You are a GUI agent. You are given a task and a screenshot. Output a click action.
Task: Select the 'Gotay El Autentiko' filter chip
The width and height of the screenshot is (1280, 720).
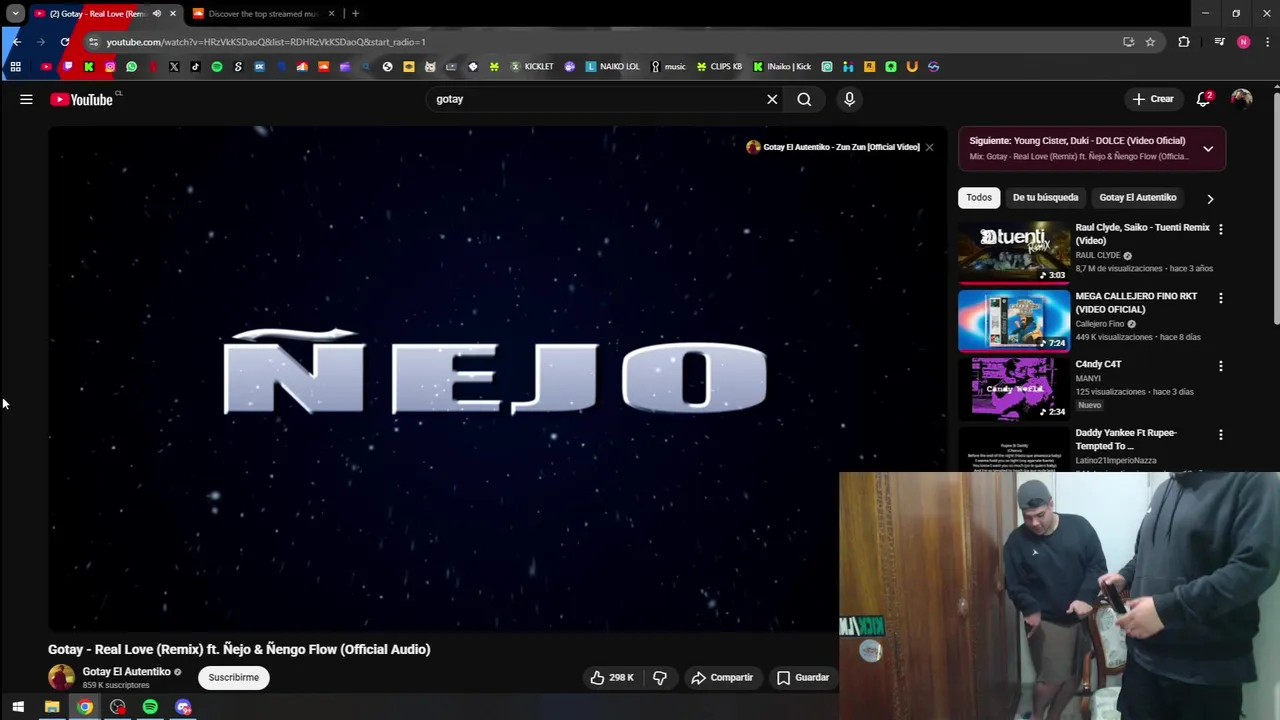[1137, 197]
